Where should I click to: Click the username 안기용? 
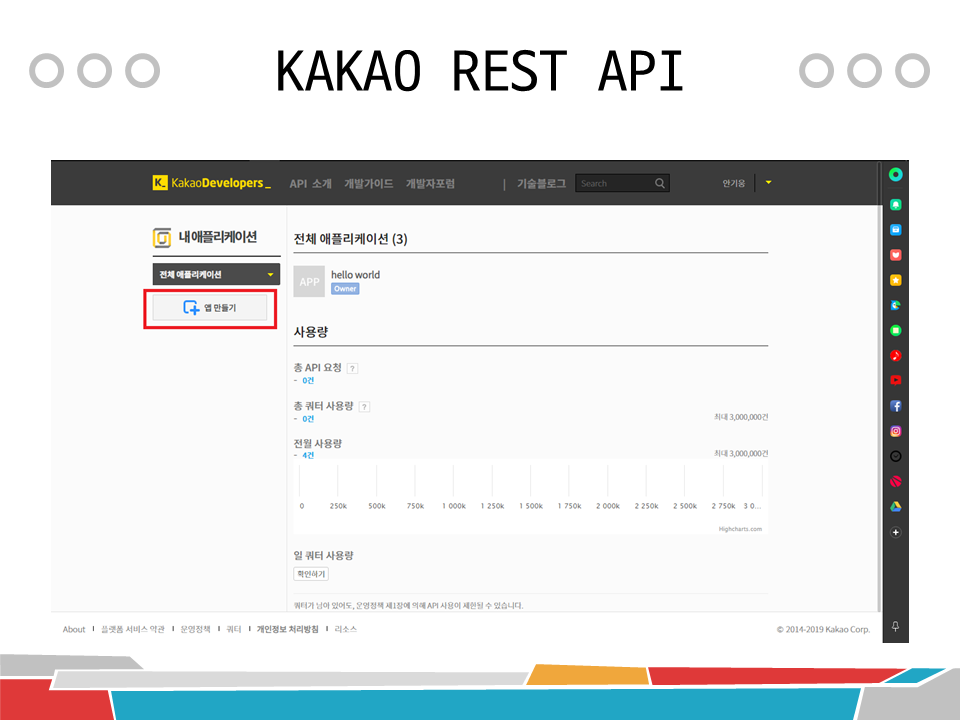pyautogui.click(x=733, y=183)
